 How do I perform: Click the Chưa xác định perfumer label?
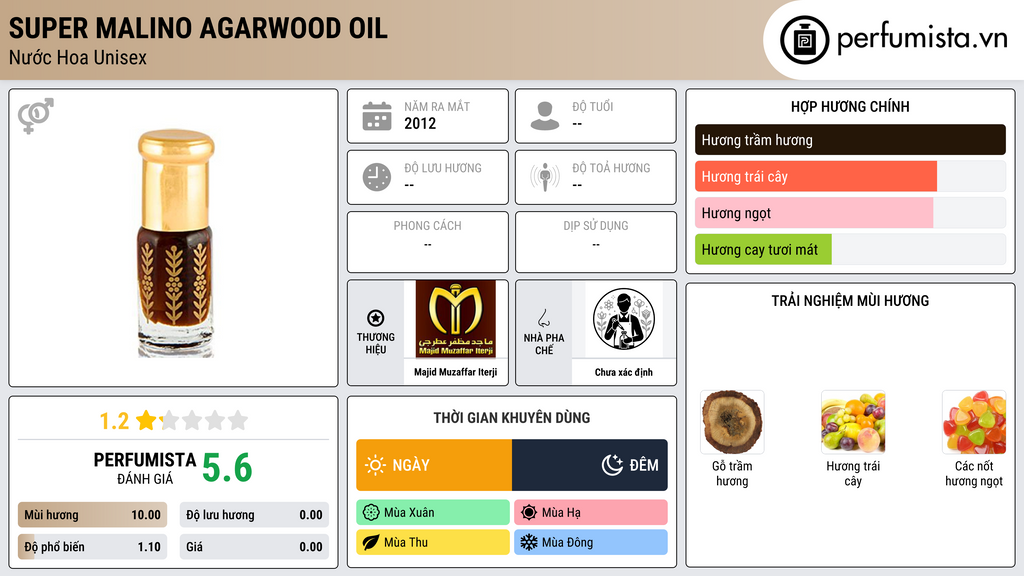(x=624, y=372)
